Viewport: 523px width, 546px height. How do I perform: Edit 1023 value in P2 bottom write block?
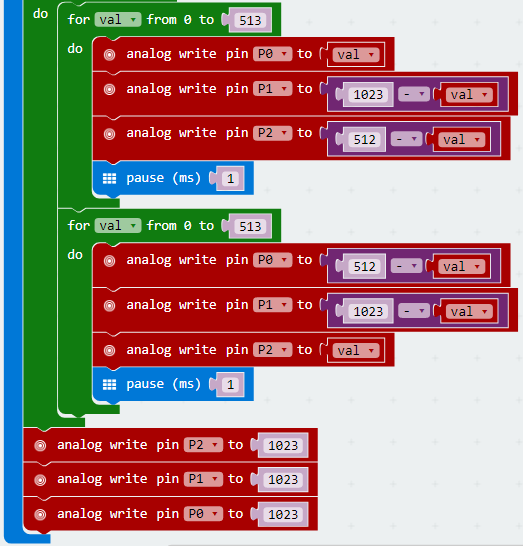[283, 445]
